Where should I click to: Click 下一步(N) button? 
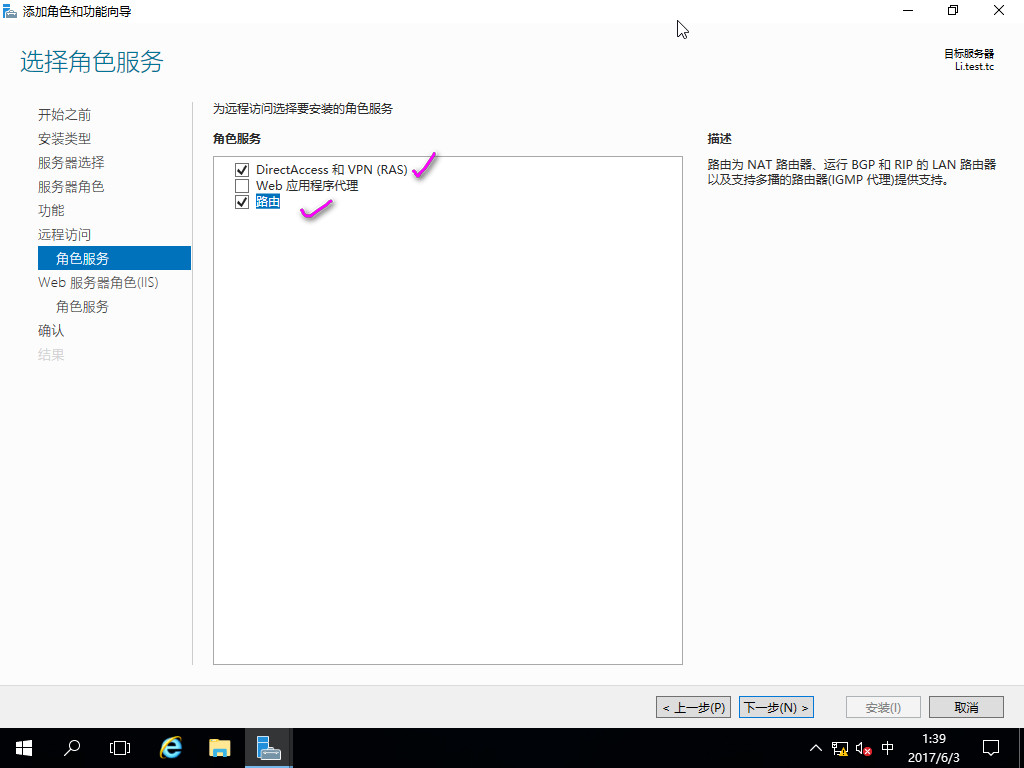[776, 707]
